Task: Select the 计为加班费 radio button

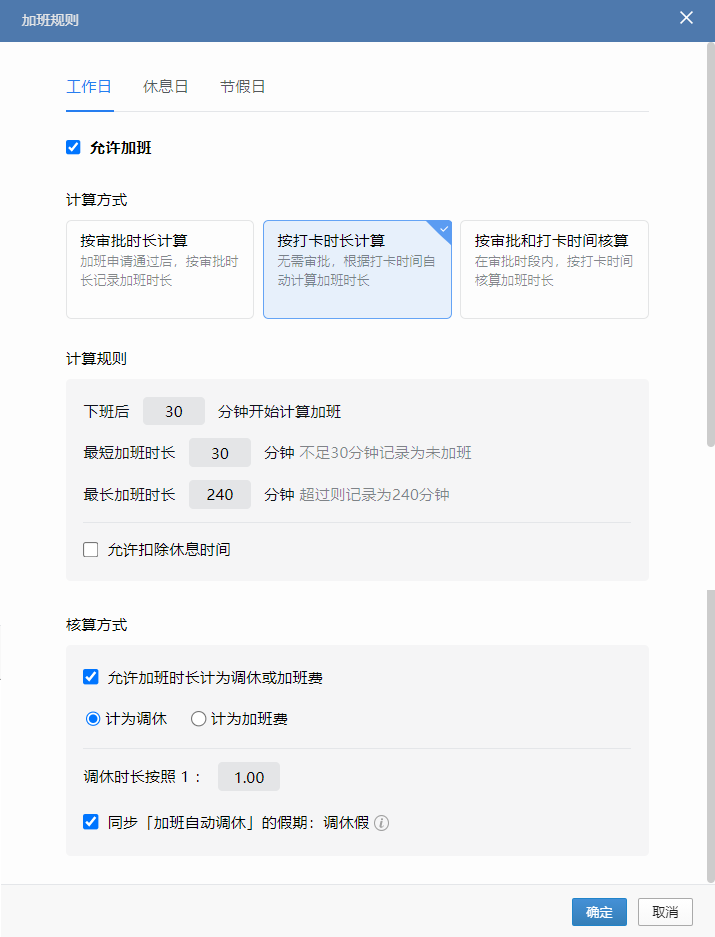Action: (198, 718)
